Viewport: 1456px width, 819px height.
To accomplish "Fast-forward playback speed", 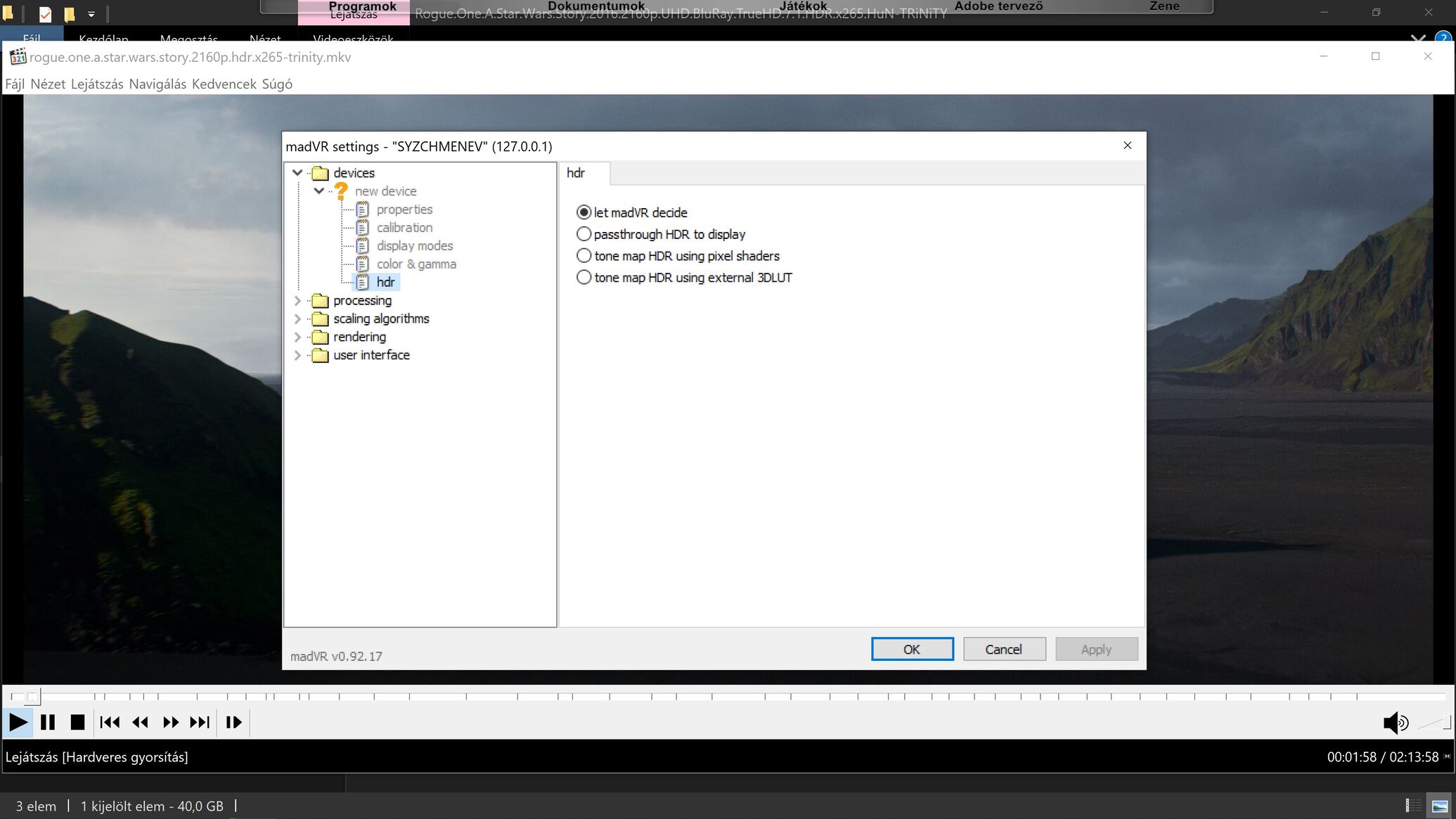I will pyautogui.click(x=170, y=722).
